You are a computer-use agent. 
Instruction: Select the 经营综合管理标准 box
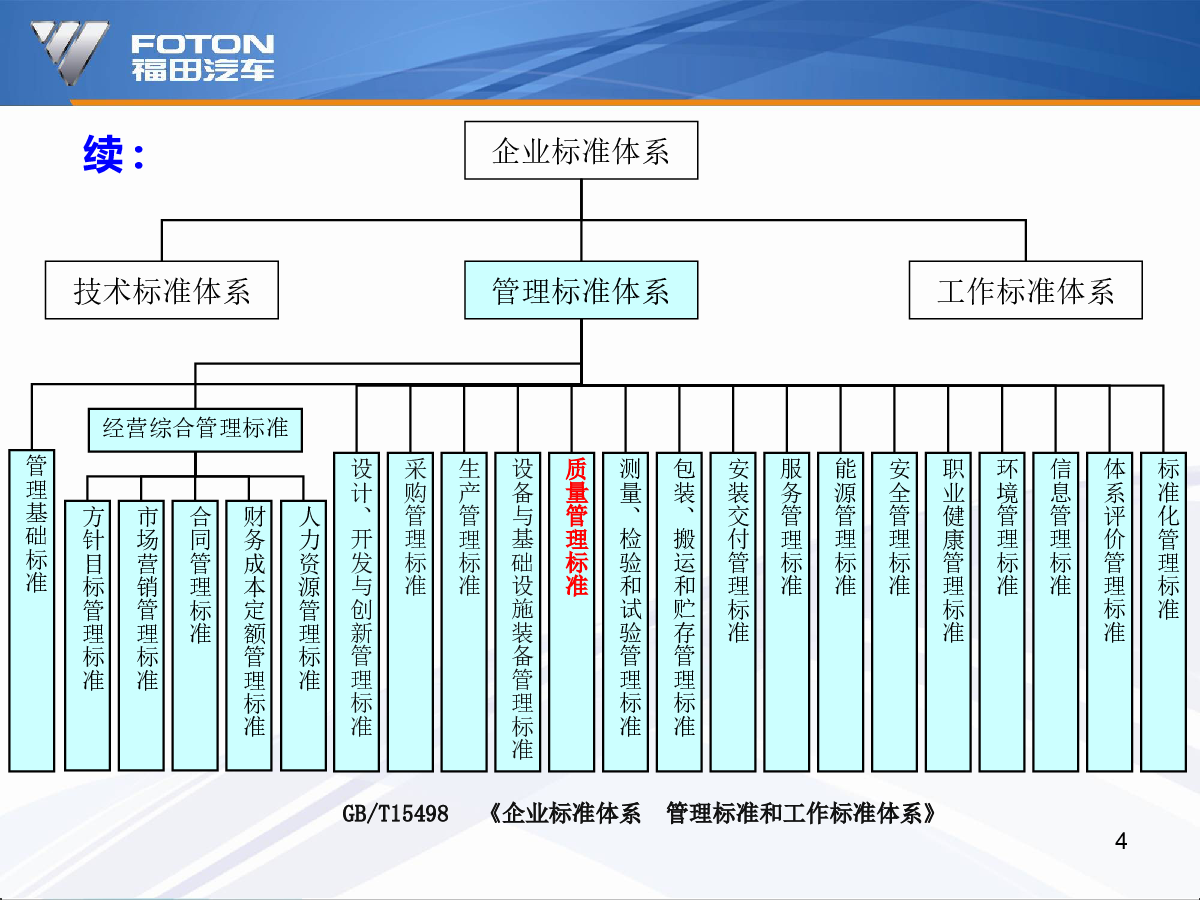(x=195, y=429)
